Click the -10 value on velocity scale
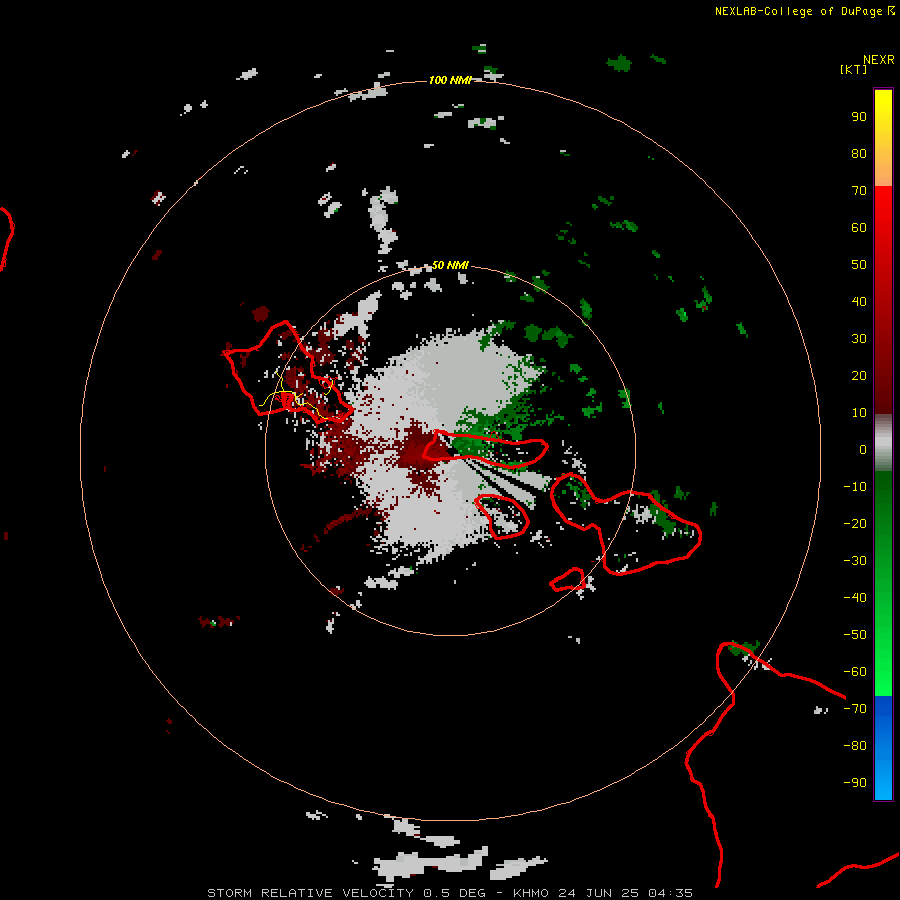The height and width of the screenshot is (900, 900). pyautogui.click(x=855, y=487)
